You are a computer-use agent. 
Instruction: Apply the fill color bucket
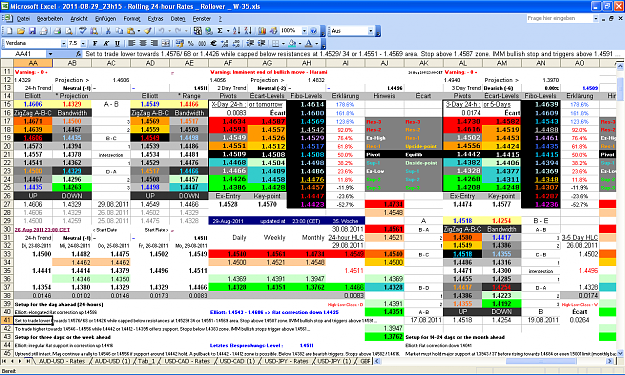pos(292,43)
